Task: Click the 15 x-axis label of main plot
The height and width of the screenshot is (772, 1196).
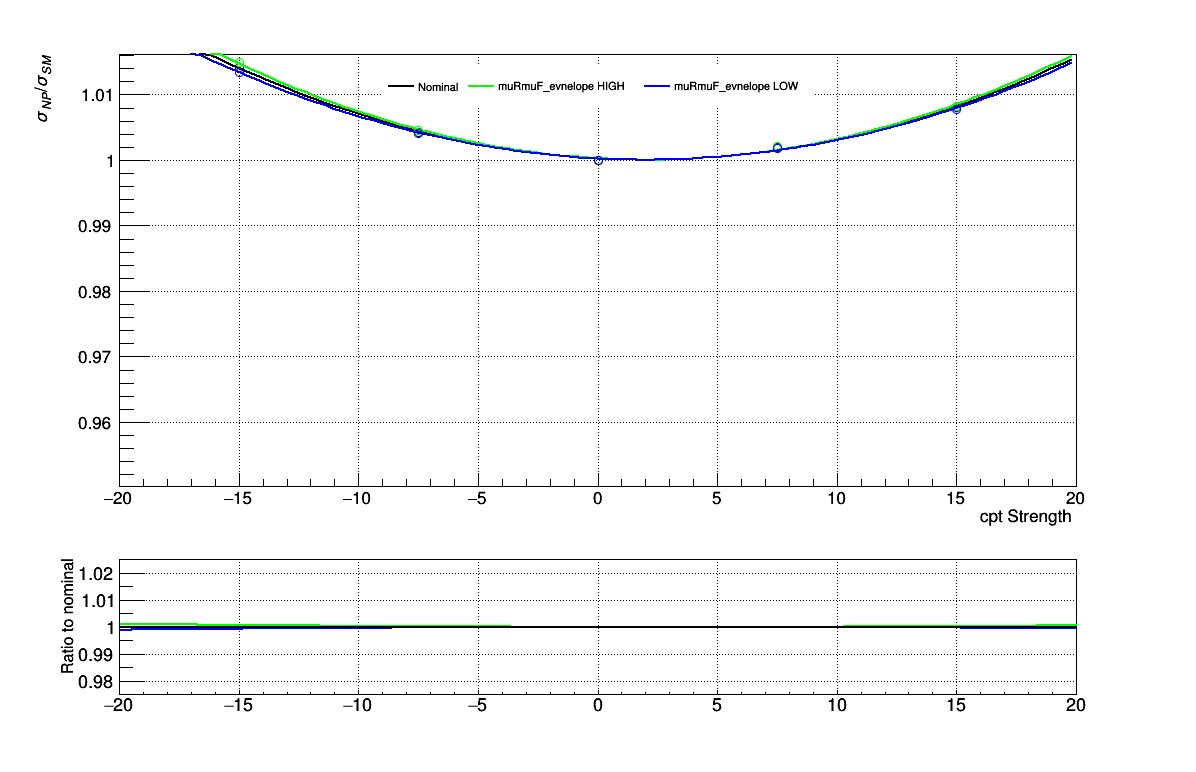Action: 956,499
